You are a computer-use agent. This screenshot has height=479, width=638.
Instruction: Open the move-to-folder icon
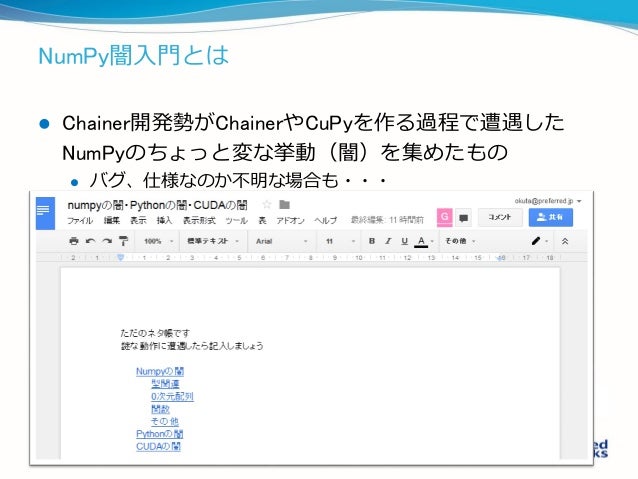(x=284, y=204)
